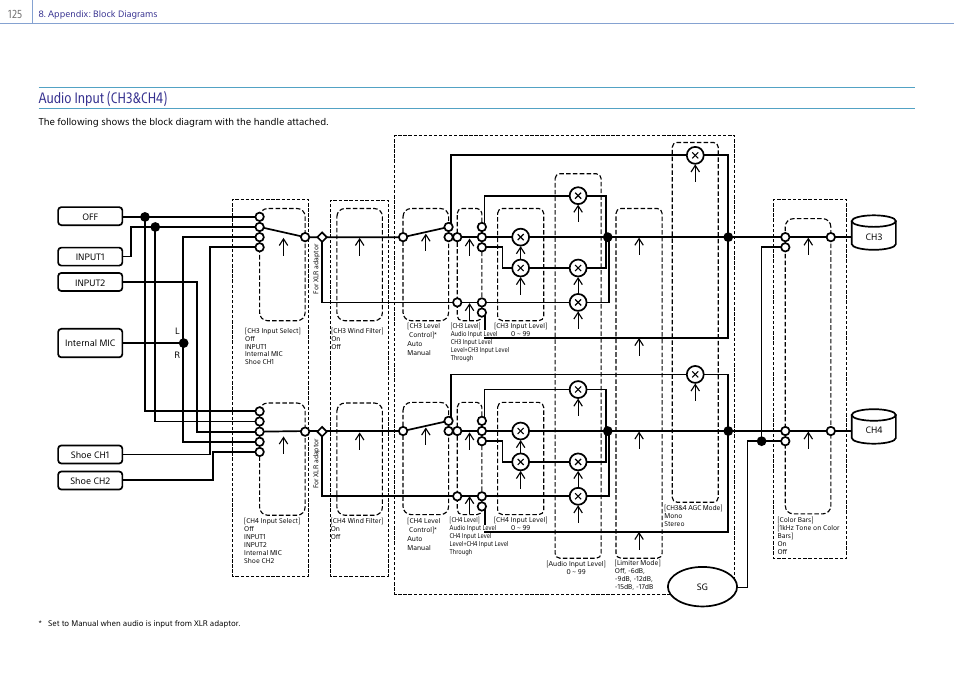Viewport: 954px width, 675px height.
Task: Select the INPUT1 source block
Action: pyautogui.click(x=90, y=257)
